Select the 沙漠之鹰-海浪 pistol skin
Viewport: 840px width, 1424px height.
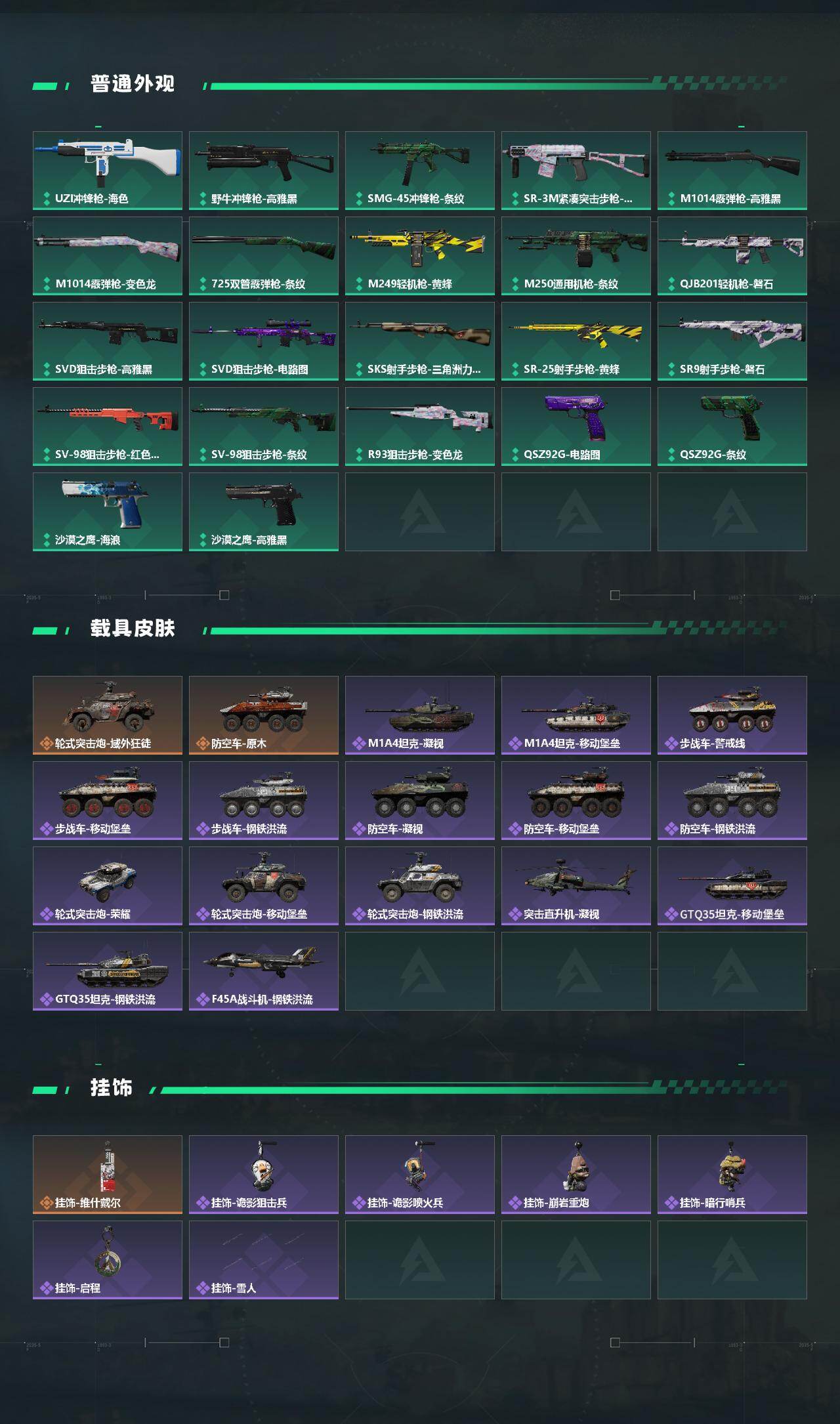108,512
